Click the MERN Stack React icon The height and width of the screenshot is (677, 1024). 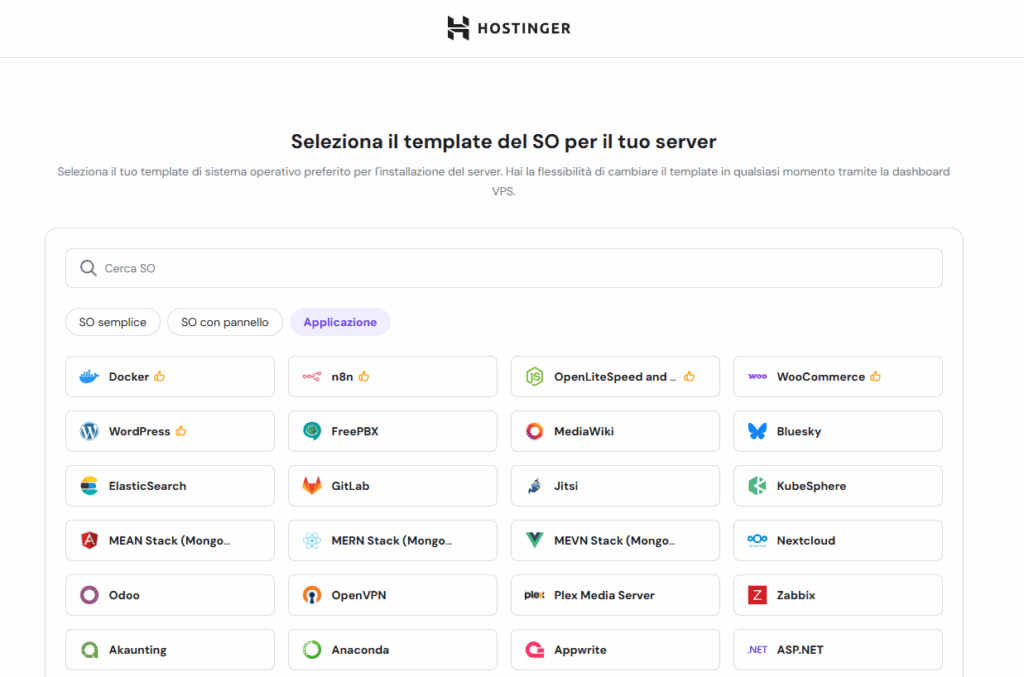pos(312,541)
